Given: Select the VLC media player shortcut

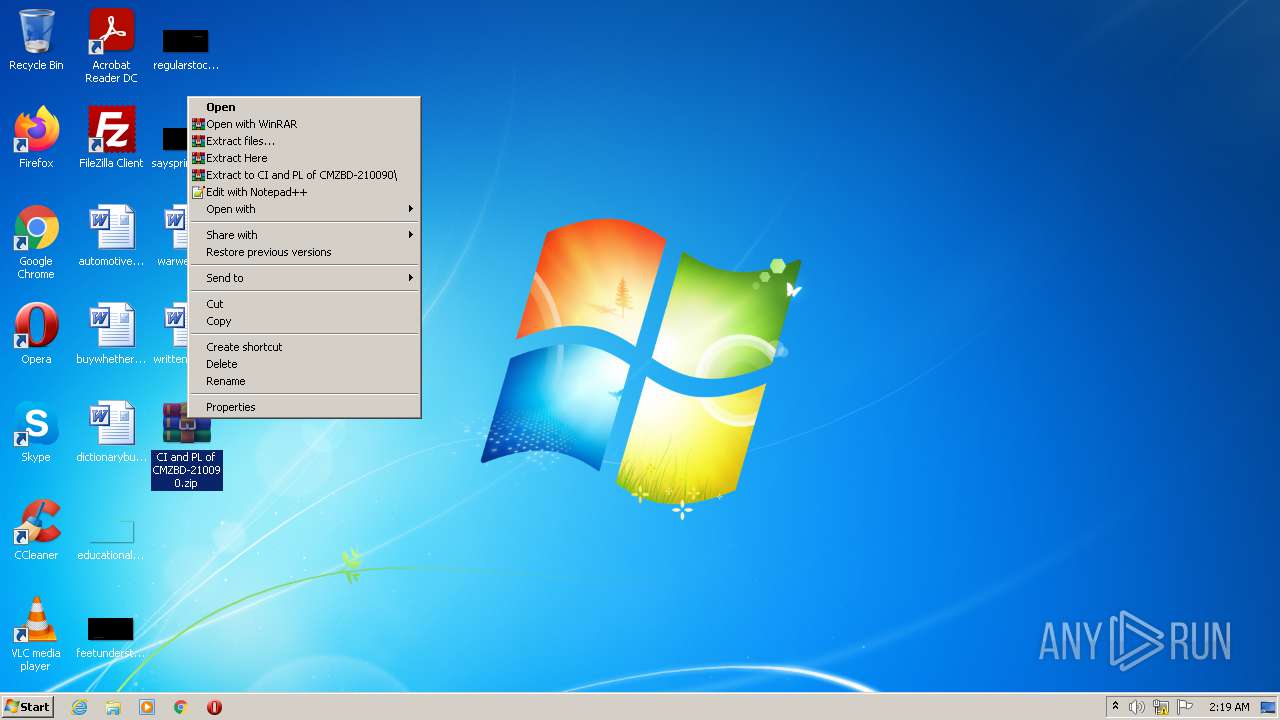Looking at the screenshot, I should [36, 634].
